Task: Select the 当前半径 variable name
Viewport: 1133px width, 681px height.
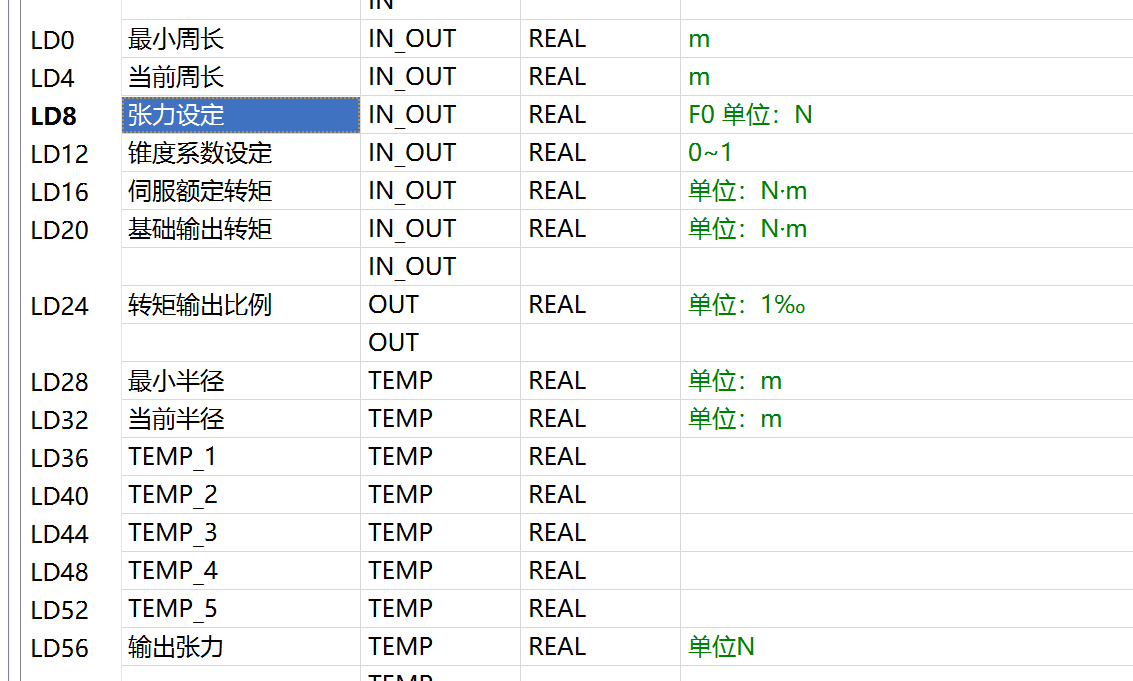Action: pos(176,419)
